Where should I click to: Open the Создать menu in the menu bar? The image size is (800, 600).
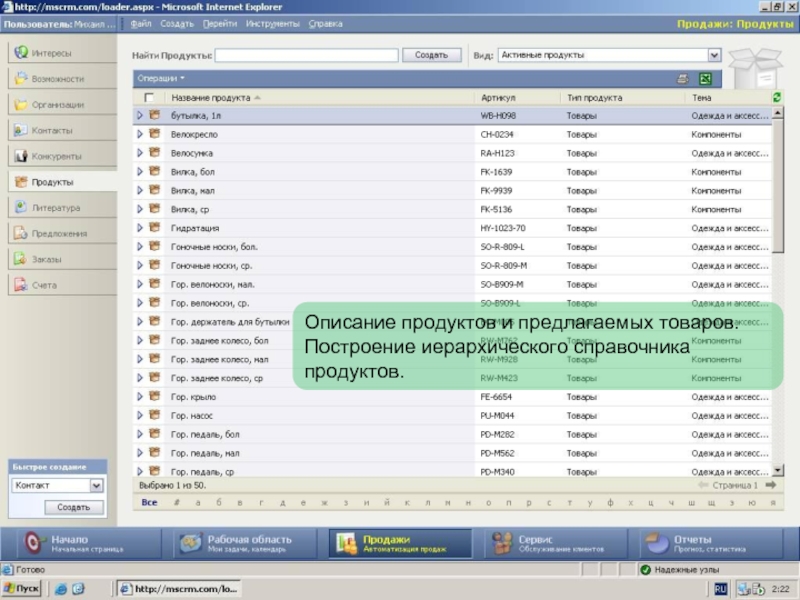(177, 24)
